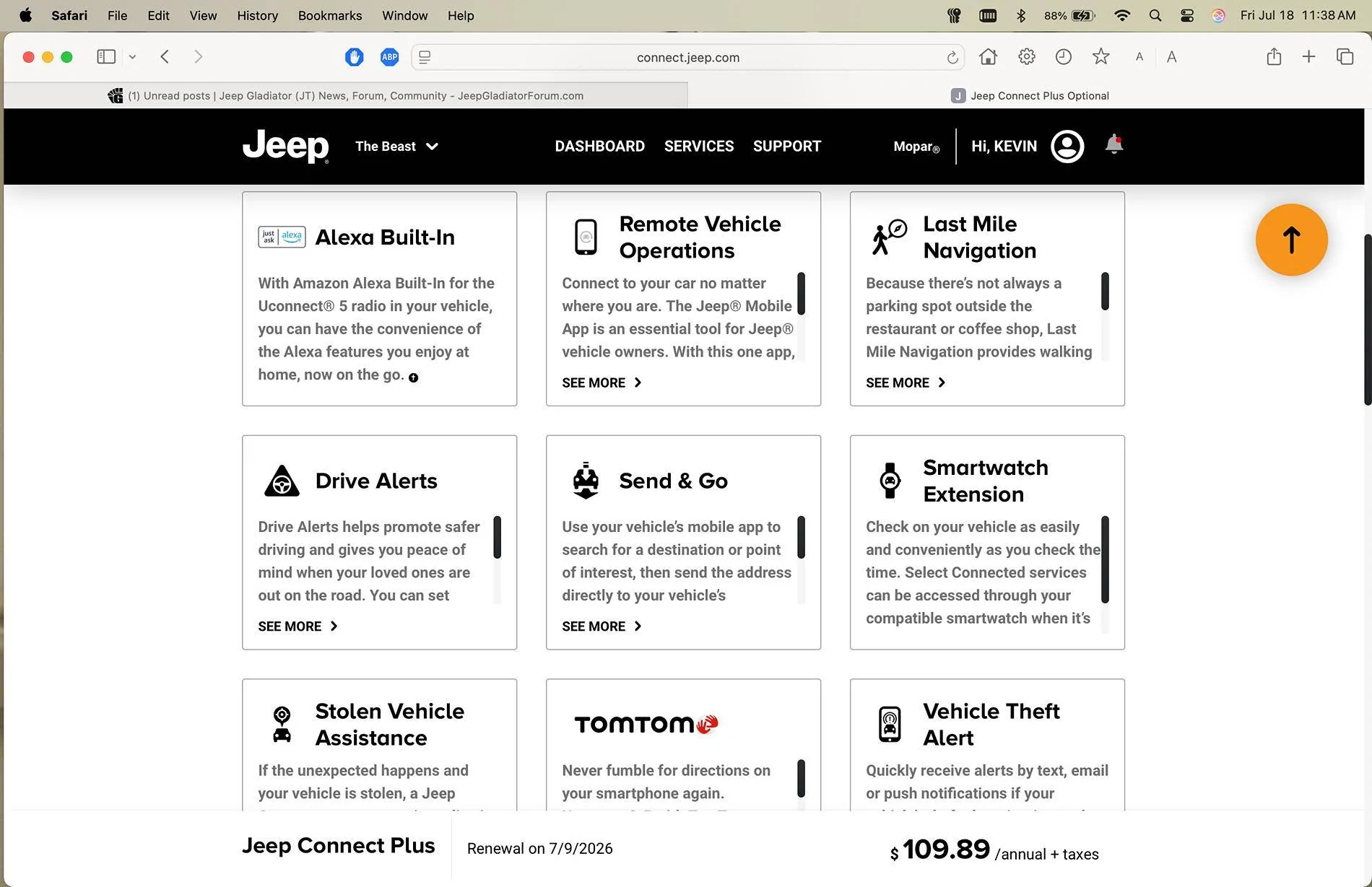Click the Wi-Fi status icon
The width and height of the screenshot is (1372, 887).
[x=1121, y=15]
